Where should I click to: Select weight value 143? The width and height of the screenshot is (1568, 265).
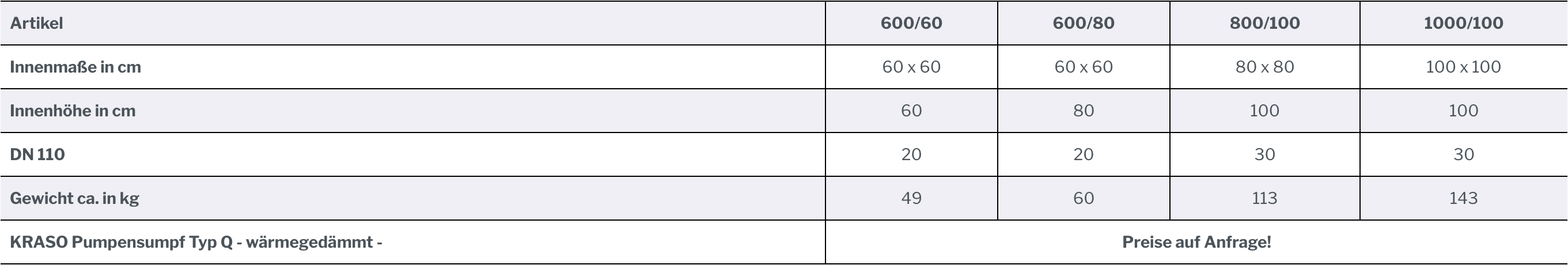tap(1463, 199)
